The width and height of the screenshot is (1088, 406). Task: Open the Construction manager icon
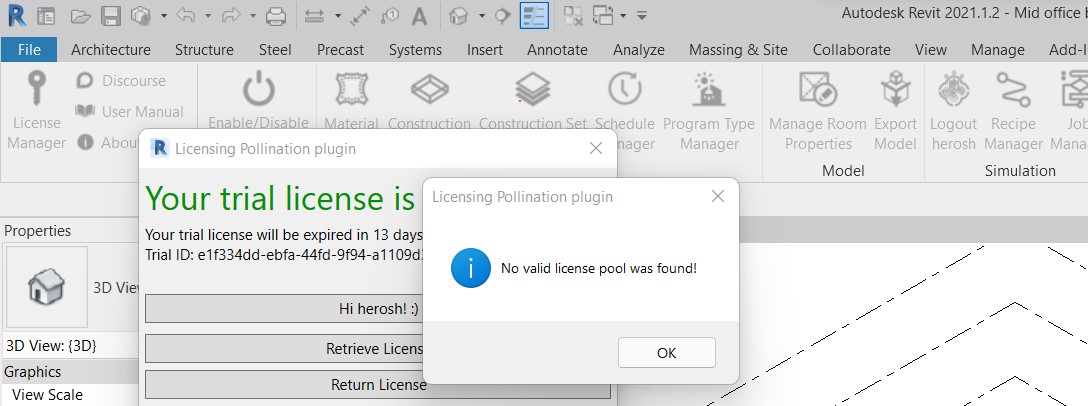(x=430, y=89)
